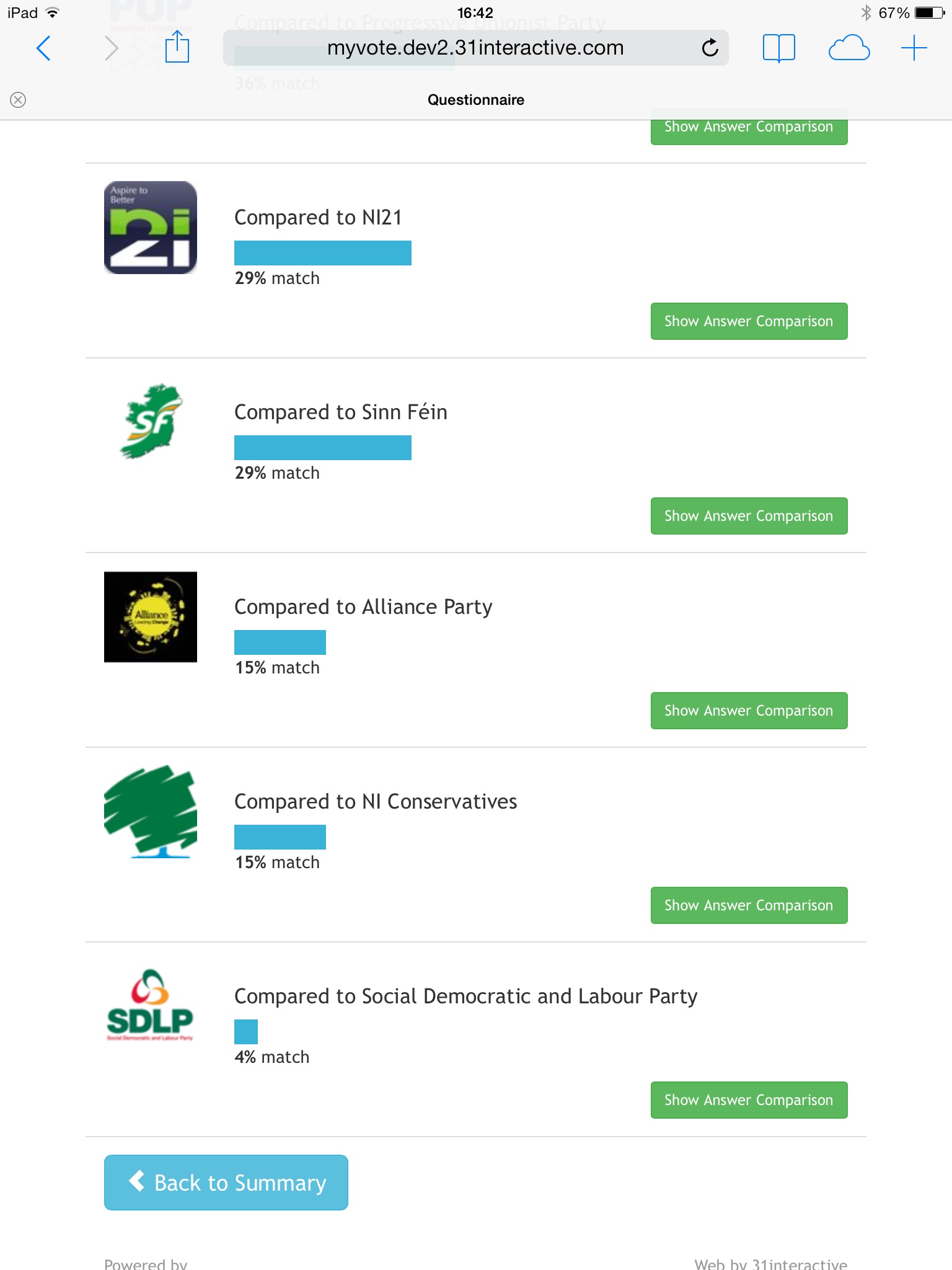Show Answer Comparison for Sinn Féin
The image size is (952, 1270).
click(x=749, y=516)
